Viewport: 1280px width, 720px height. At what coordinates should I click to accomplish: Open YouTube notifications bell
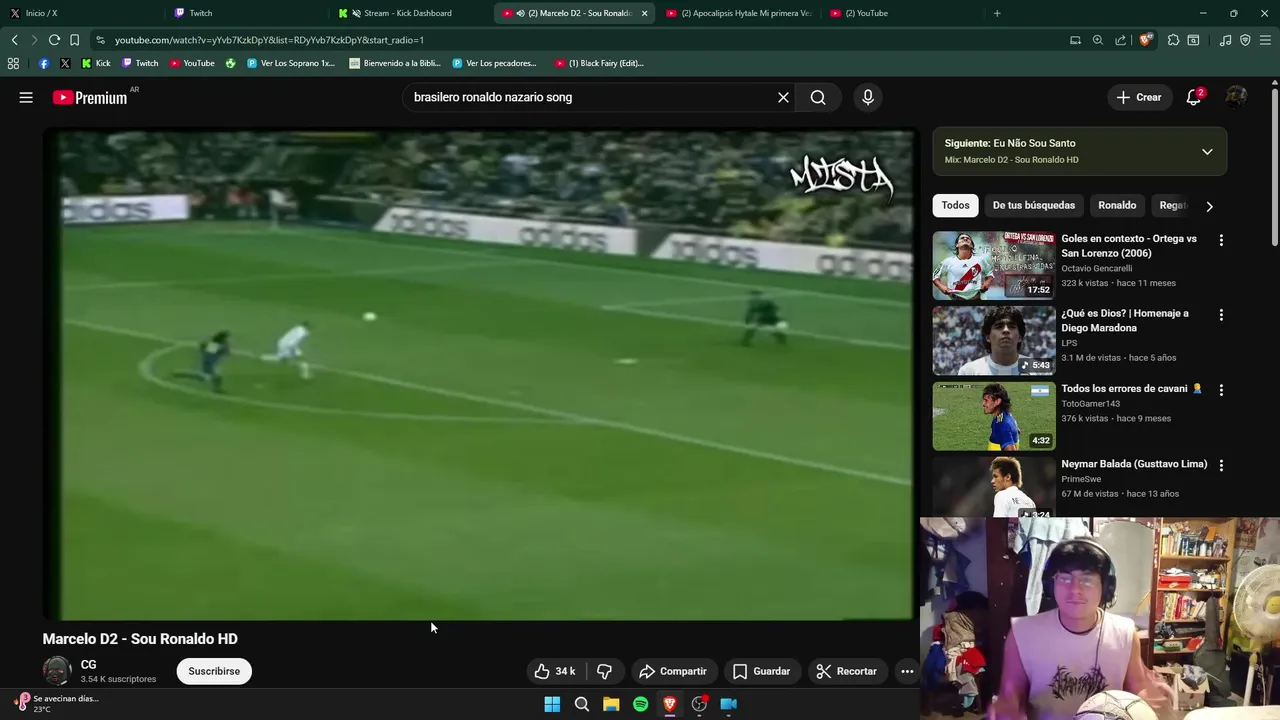pyautogui.click(x=1193, y=97)
